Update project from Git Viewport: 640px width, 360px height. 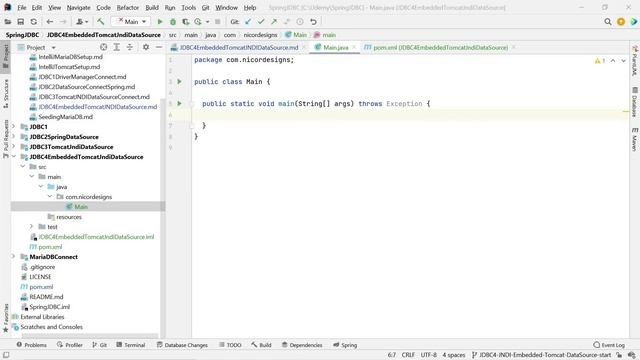point(248,22)
